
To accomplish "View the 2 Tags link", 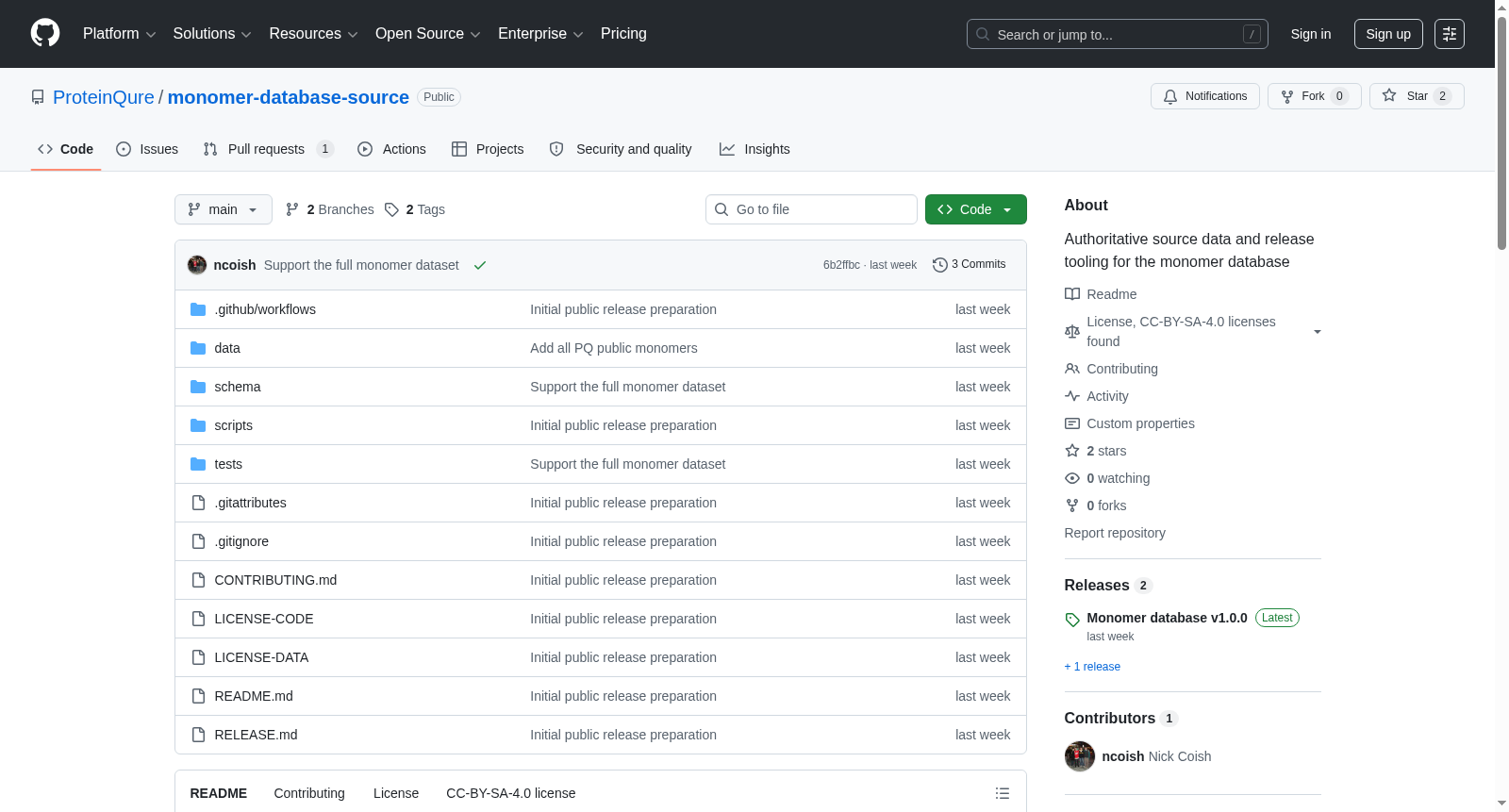I will coord(415,209).
